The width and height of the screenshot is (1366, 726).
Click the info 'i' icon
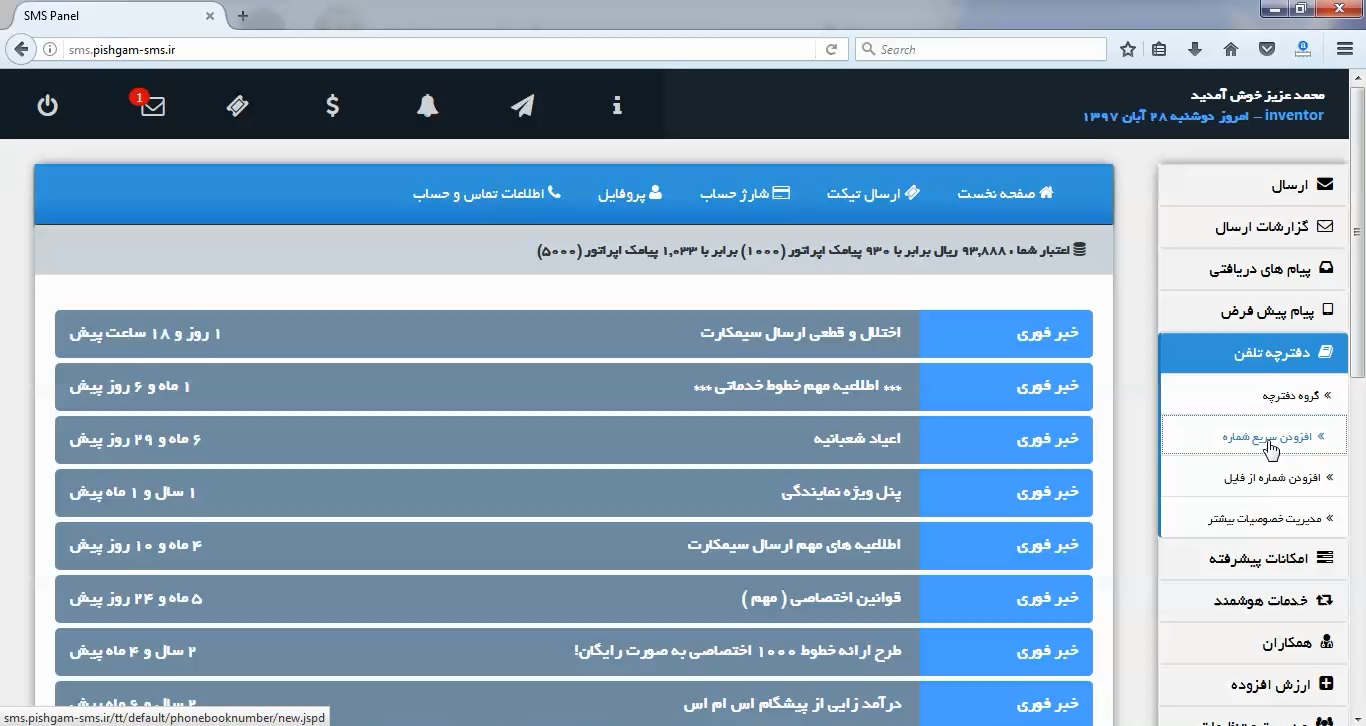click(x=617, y=105)
